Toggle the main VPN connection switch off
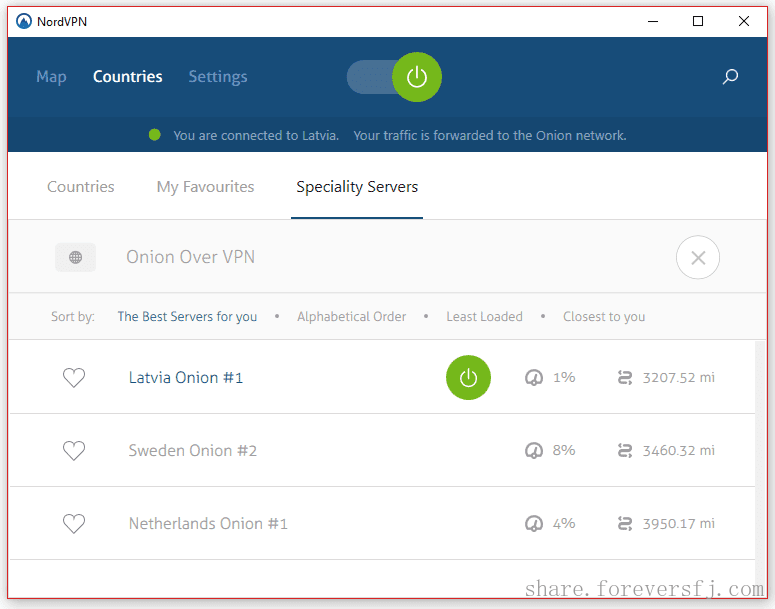The height and width of the screenshot is (609, 775). click(394, 77)
